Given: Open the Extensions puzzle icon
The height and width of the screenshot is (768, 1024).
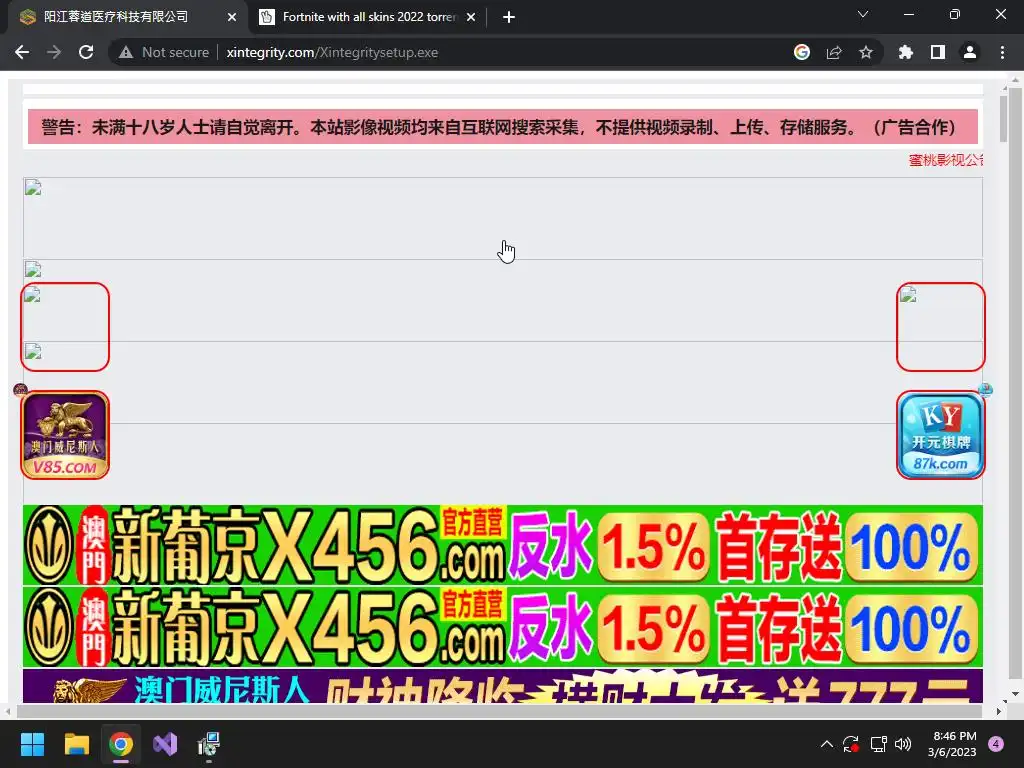Looking at the screenshot, I should click(906, 52).
